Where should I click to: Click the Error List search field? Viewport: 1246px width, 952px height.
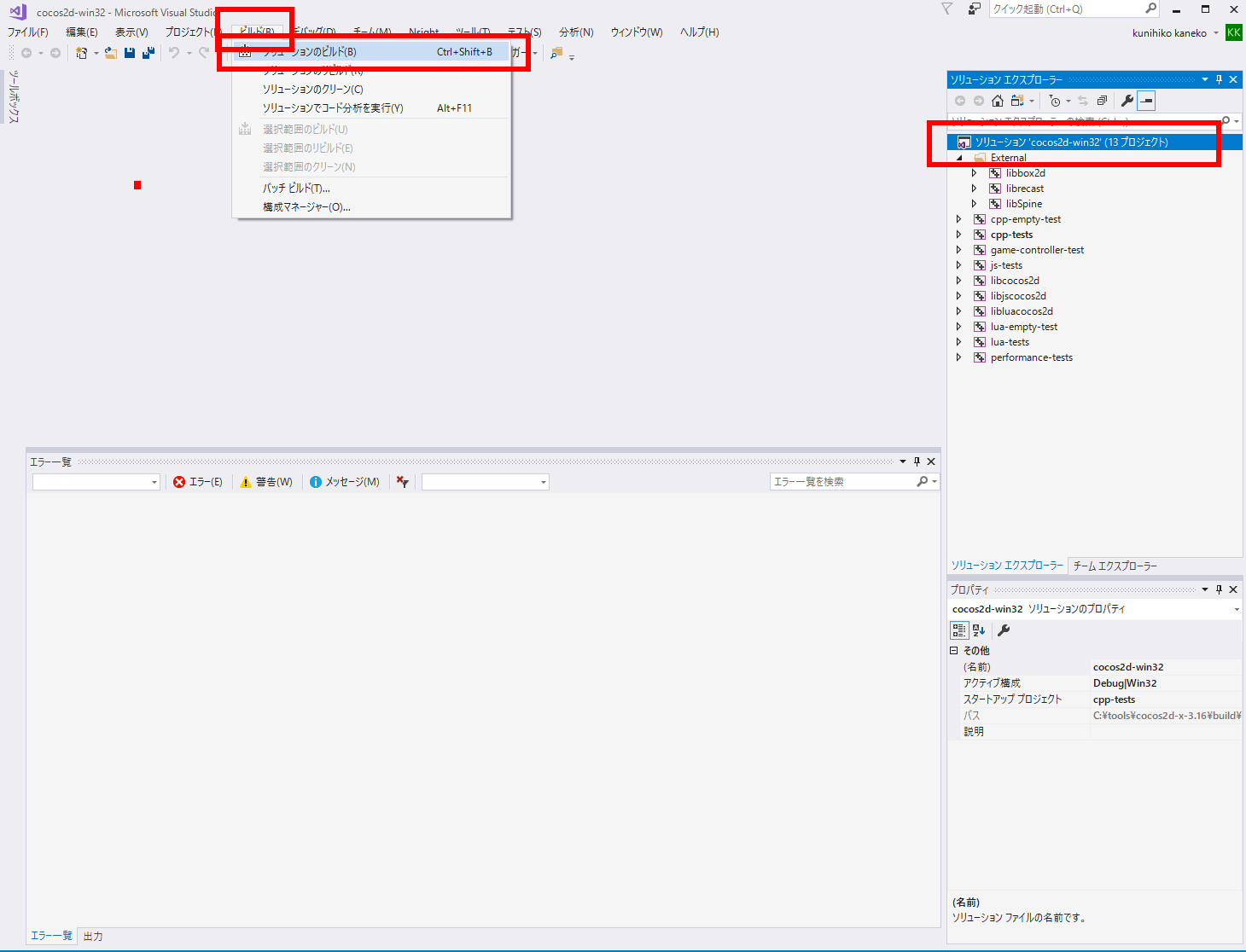854,482
